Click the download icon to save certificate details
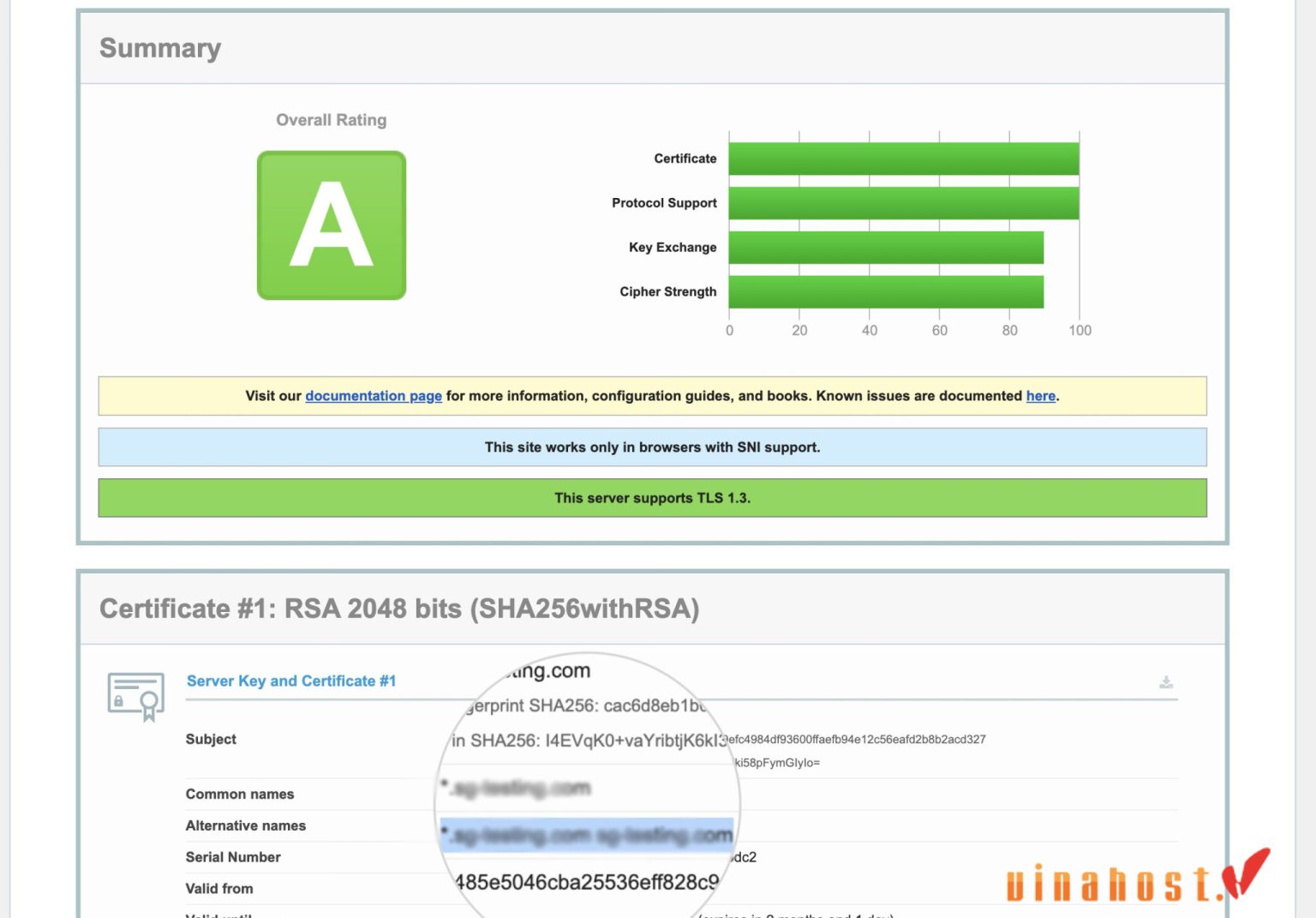The image size is (1316, 918). click(1167, 681)
